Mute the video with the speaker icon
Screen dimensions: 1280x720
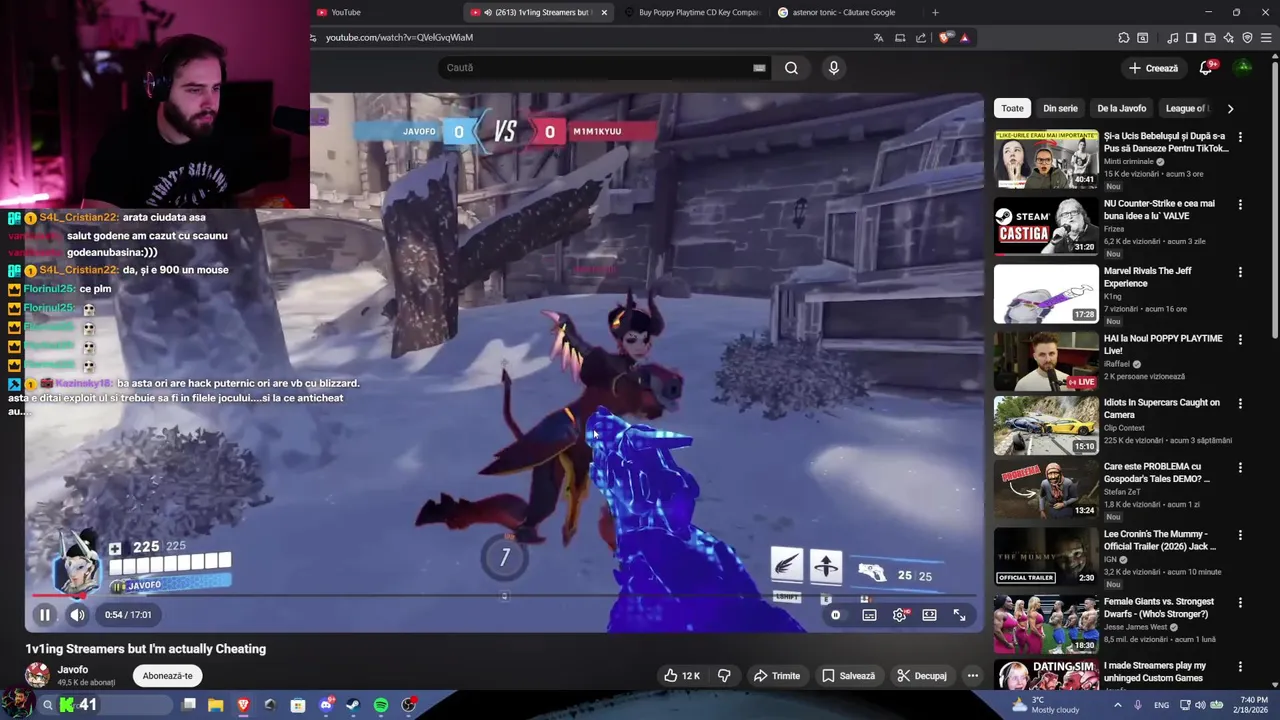[77, 615]
